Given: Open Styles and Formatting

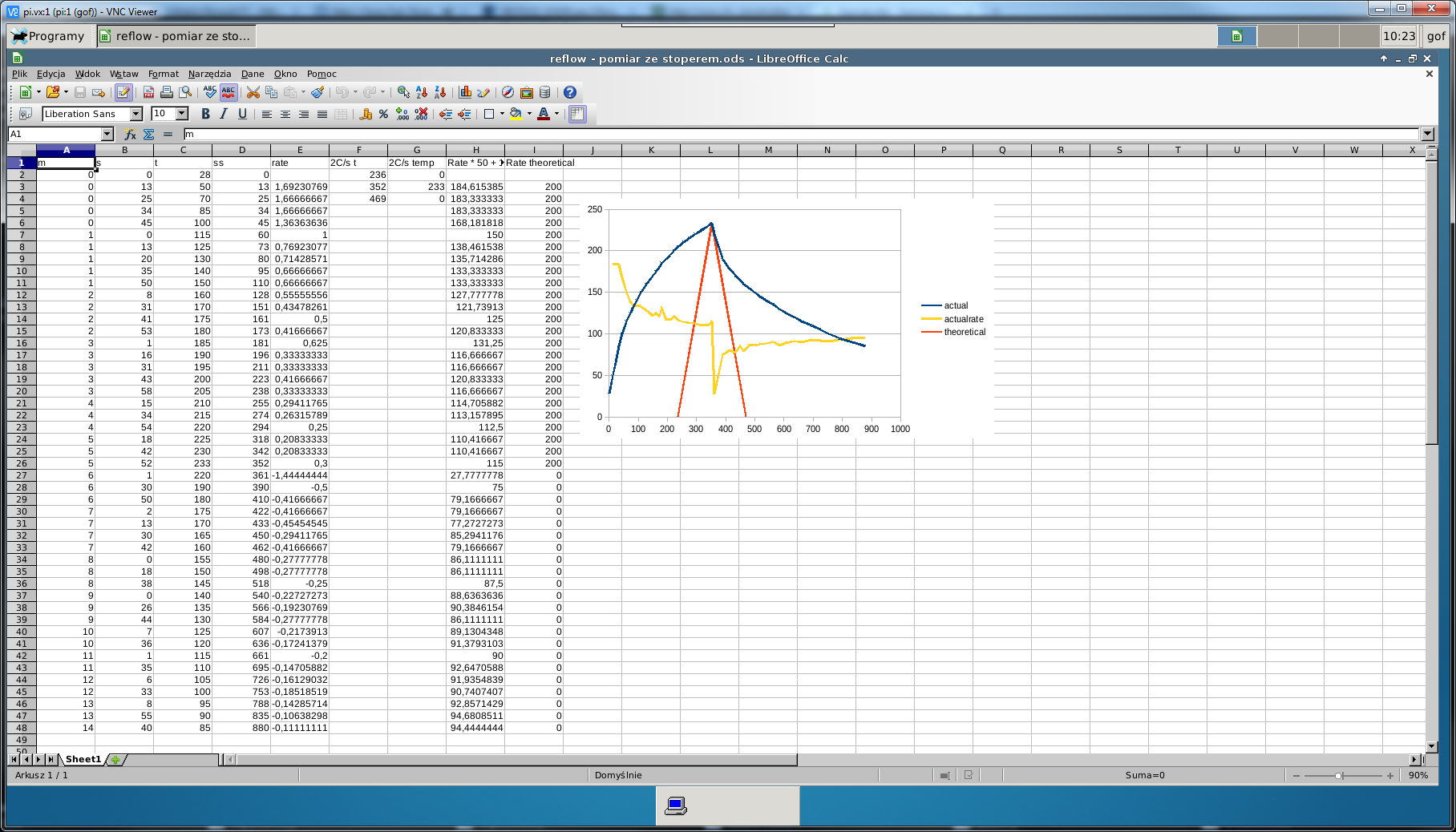Looking at the screenshot, I should click(x=25, y=114).
